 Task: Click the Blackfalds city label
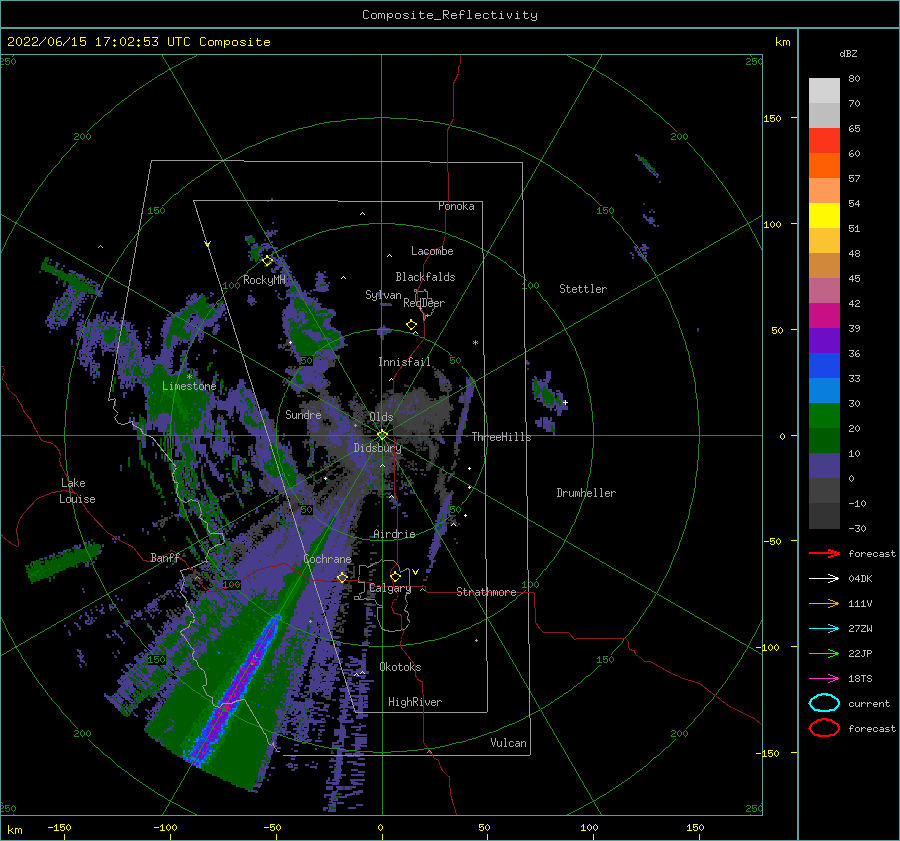tap(425, 277)
